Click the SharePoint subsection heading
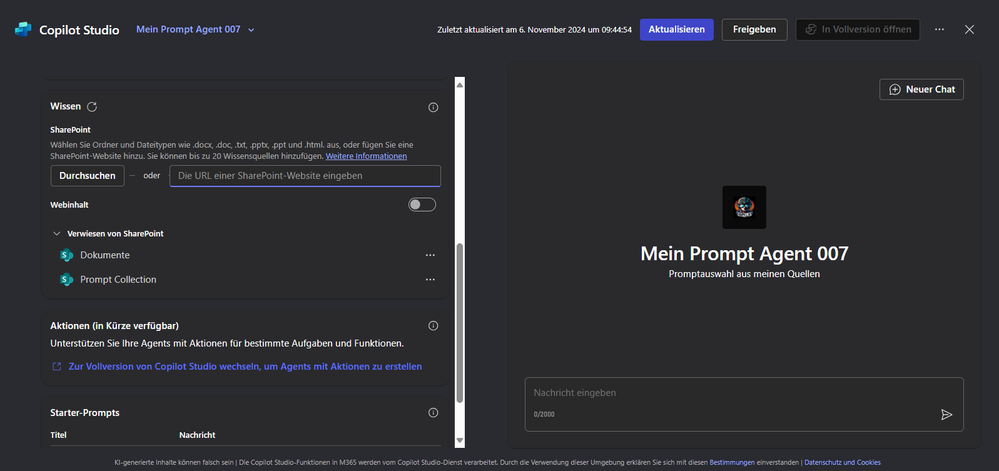This screenshot has height=471, width=999. 70,129
